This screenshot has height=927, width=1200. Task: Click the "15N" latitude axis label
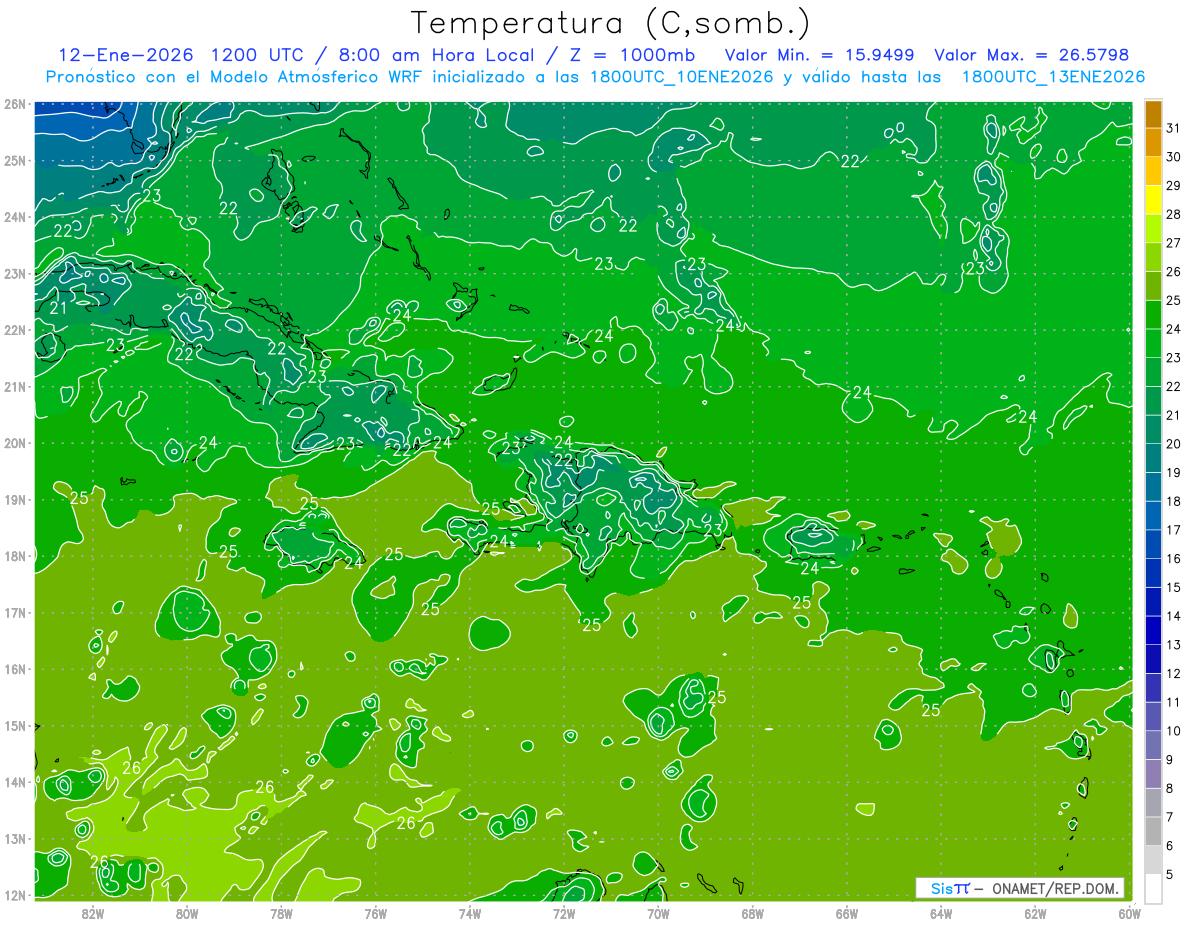(x=15, y=726)
